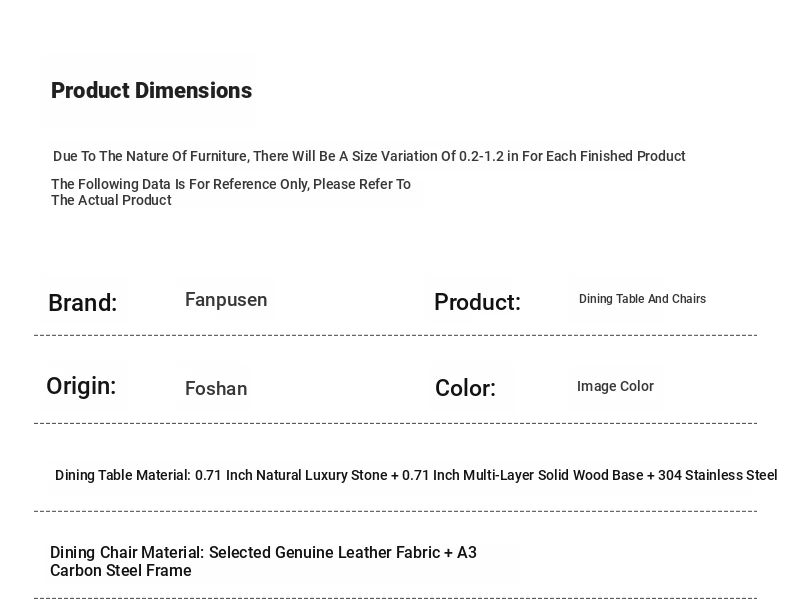790x605 pixels.
Task: Click the "Dining Table Material:" label
Action: (122, 476)
